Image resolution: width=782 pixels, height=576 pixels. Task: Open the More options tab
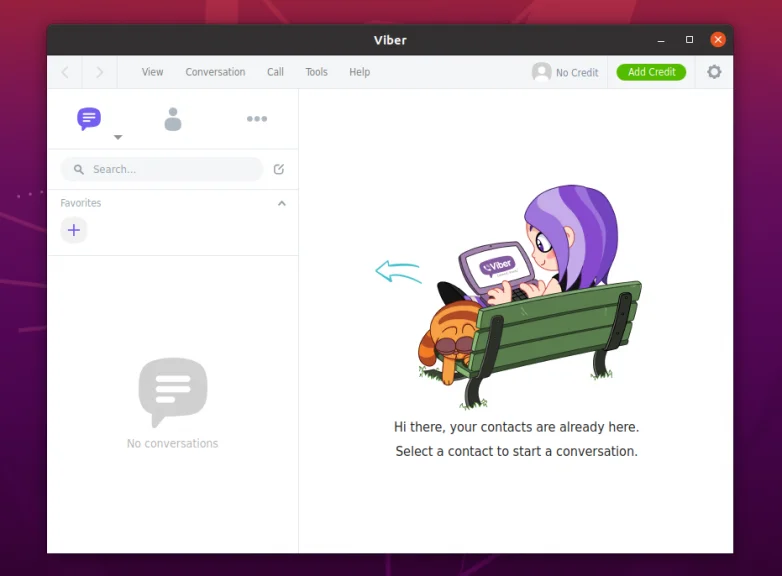257,119
